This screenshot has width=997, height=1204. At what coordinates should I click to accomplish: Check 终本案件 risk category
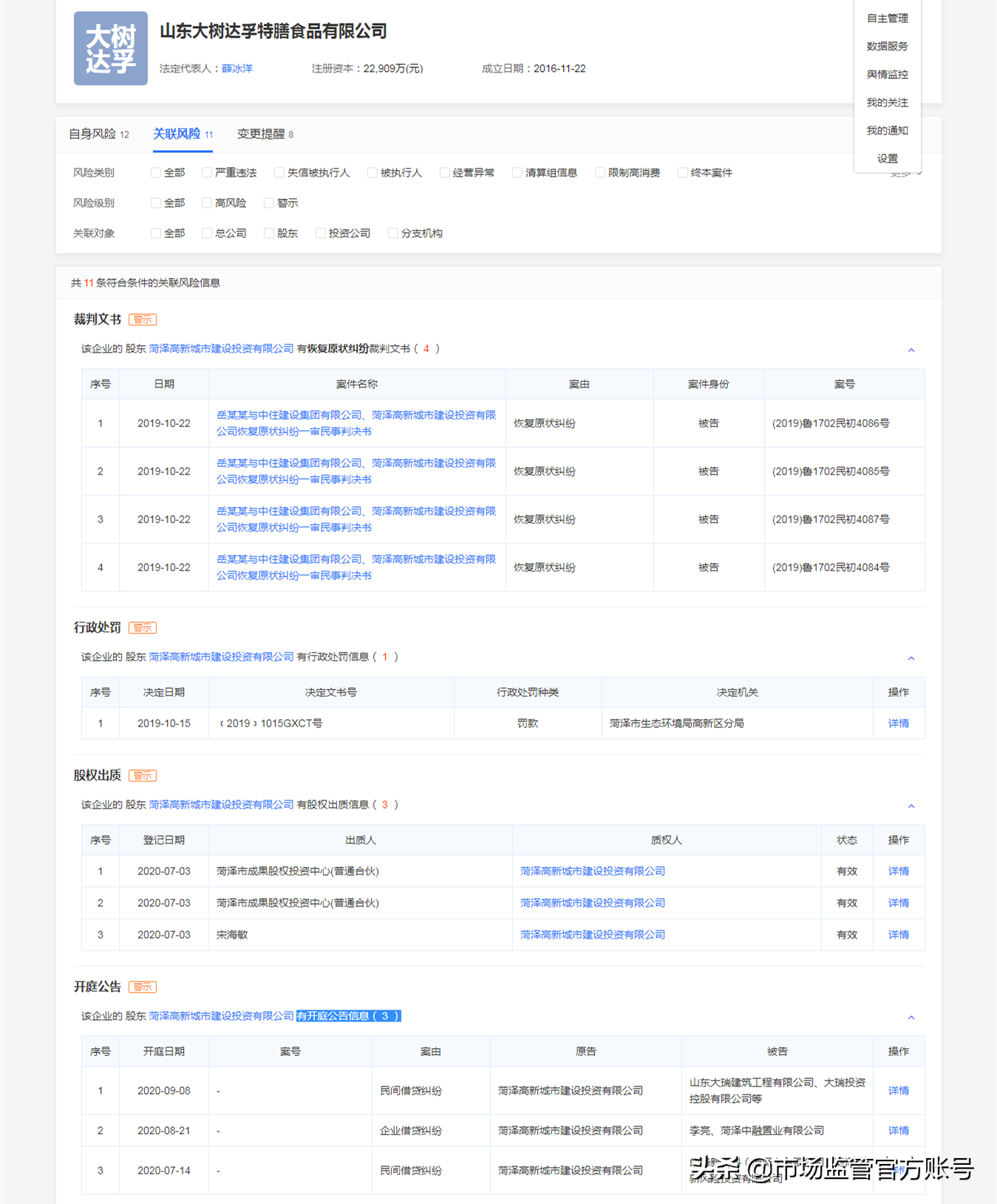point(682,173)
